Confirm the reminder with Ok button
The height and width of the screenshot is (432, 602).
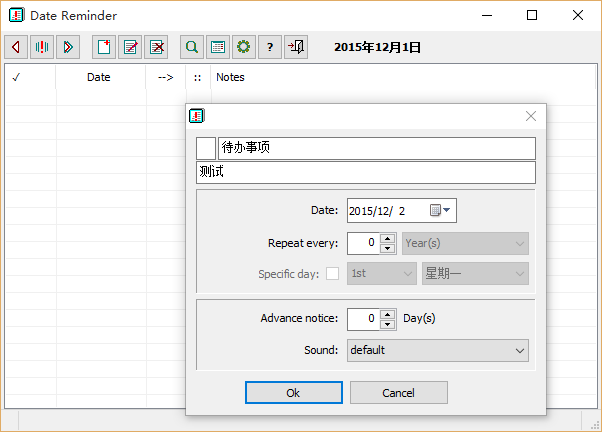294,392
